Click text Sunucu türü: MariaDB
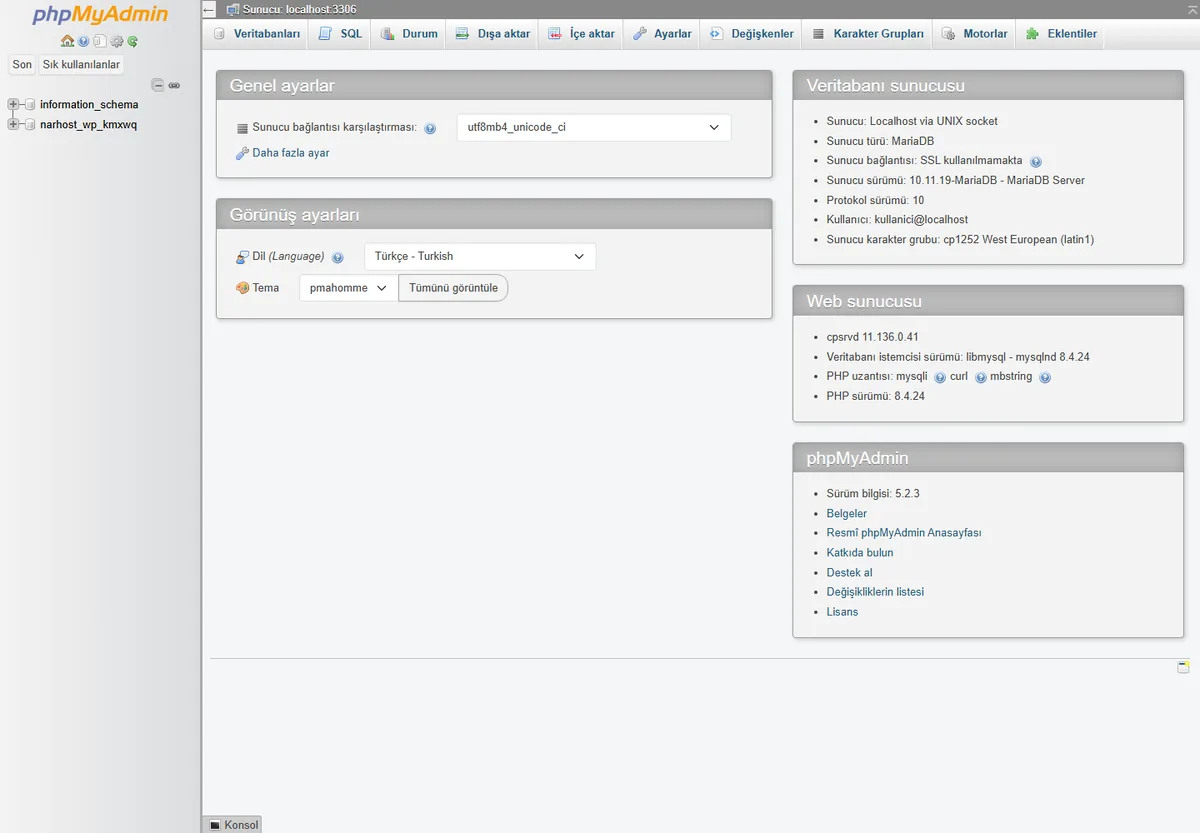The width and height of the screenshot is (1200, 833). point(880,141)
